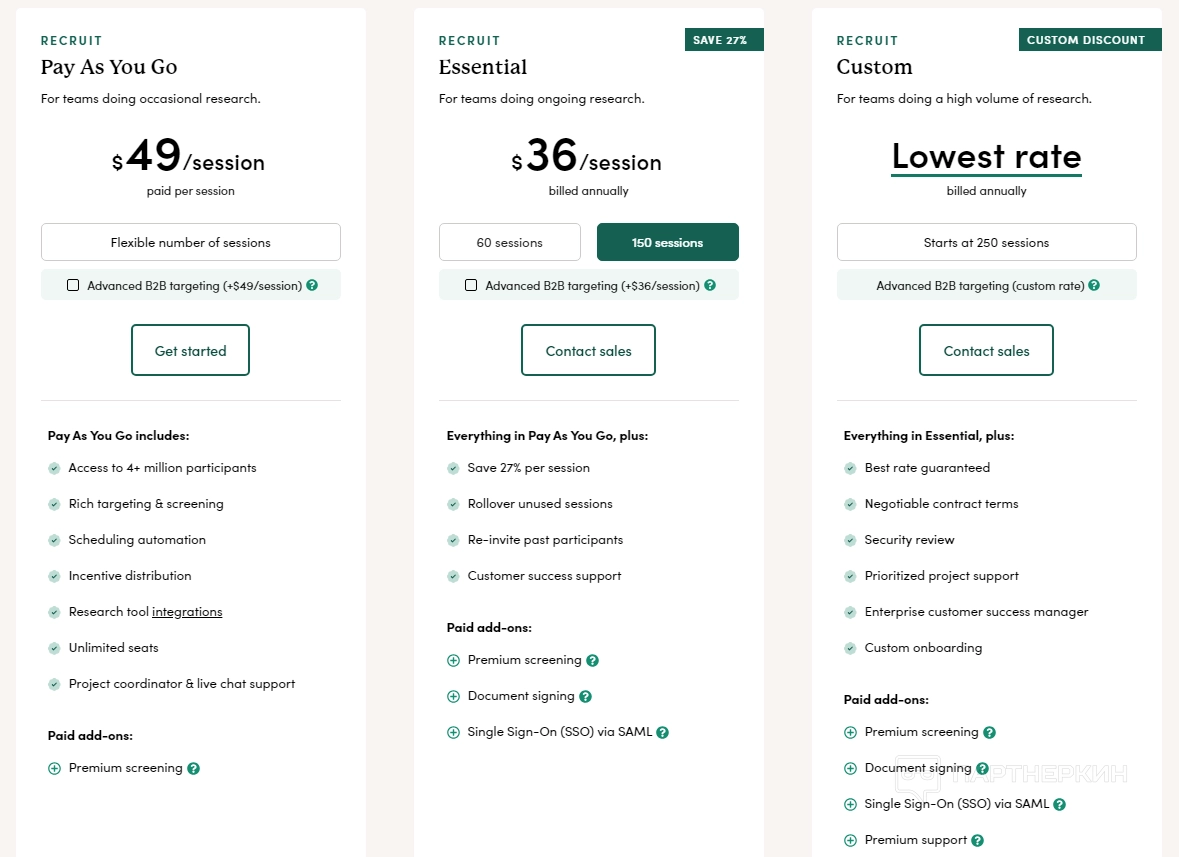Select the 60 sessions option

510,242
